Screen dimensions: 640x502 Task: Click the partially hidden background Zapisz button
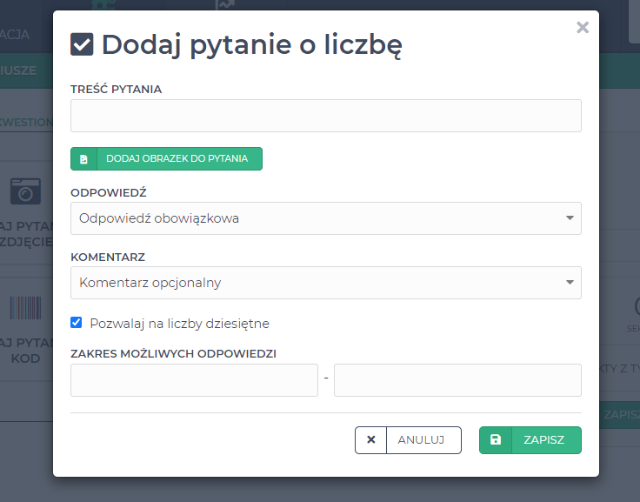(619, 413)
